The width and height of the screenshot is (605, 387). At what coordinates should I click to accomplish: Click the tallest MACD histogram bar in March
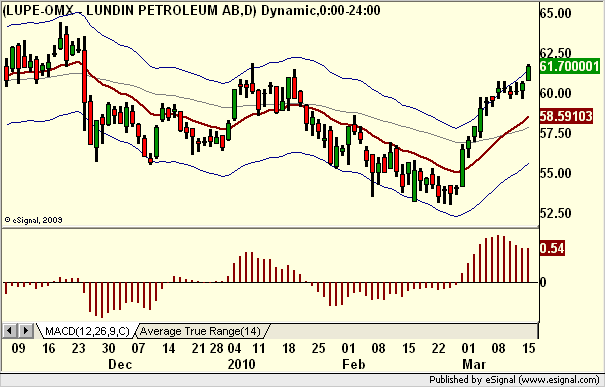498,259
